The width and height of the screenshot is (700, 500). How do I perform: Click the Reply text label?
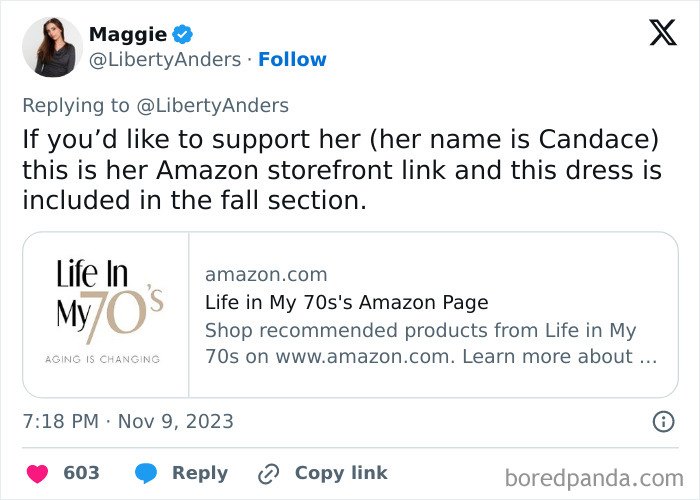(x=199, y=473)
